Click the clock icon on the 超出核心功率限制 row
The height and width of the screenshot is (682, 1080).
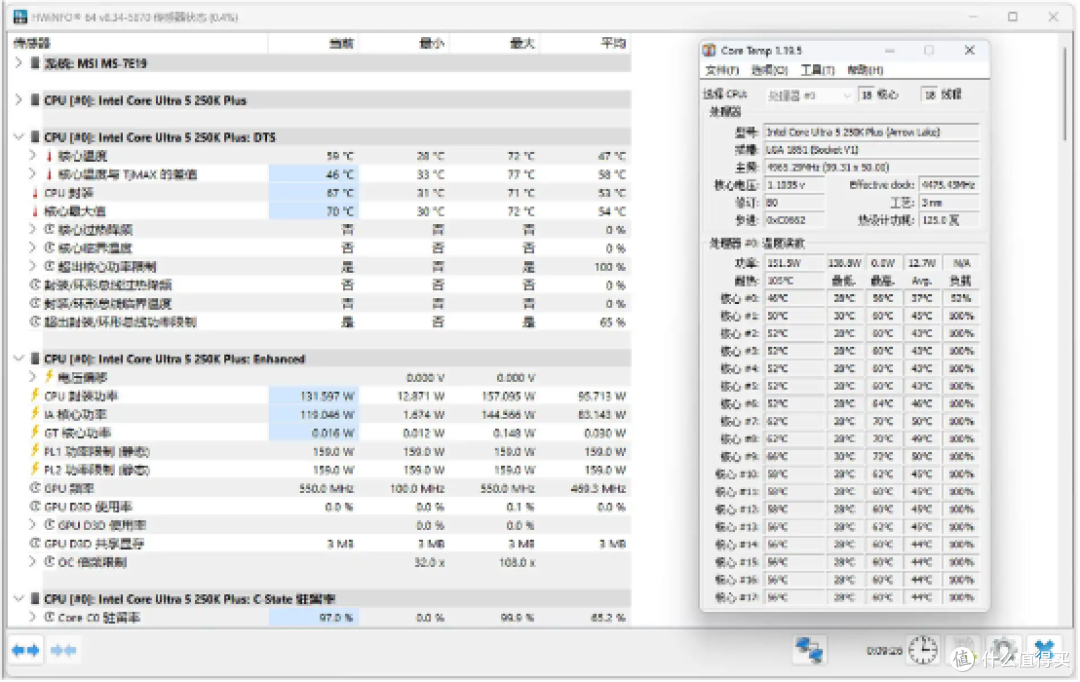pyautogui.click(x=50, y=267)
